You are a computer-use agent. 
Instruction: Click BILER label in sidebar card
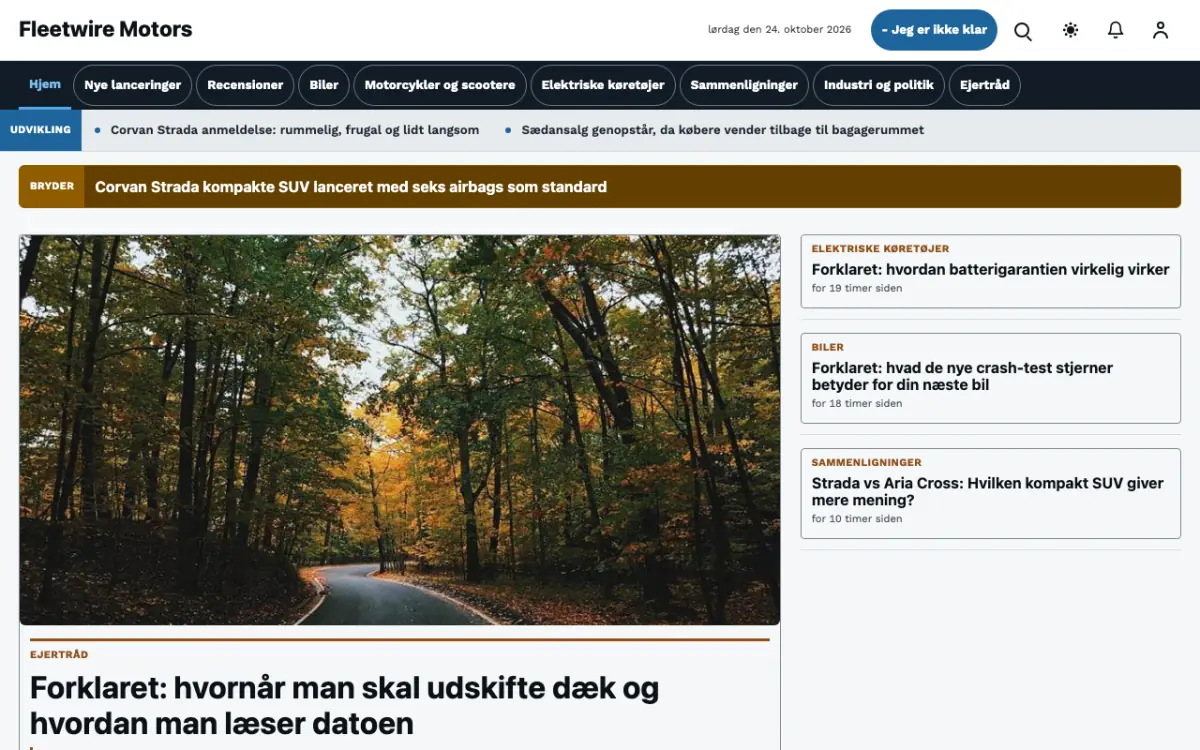(x=827, y=347)
